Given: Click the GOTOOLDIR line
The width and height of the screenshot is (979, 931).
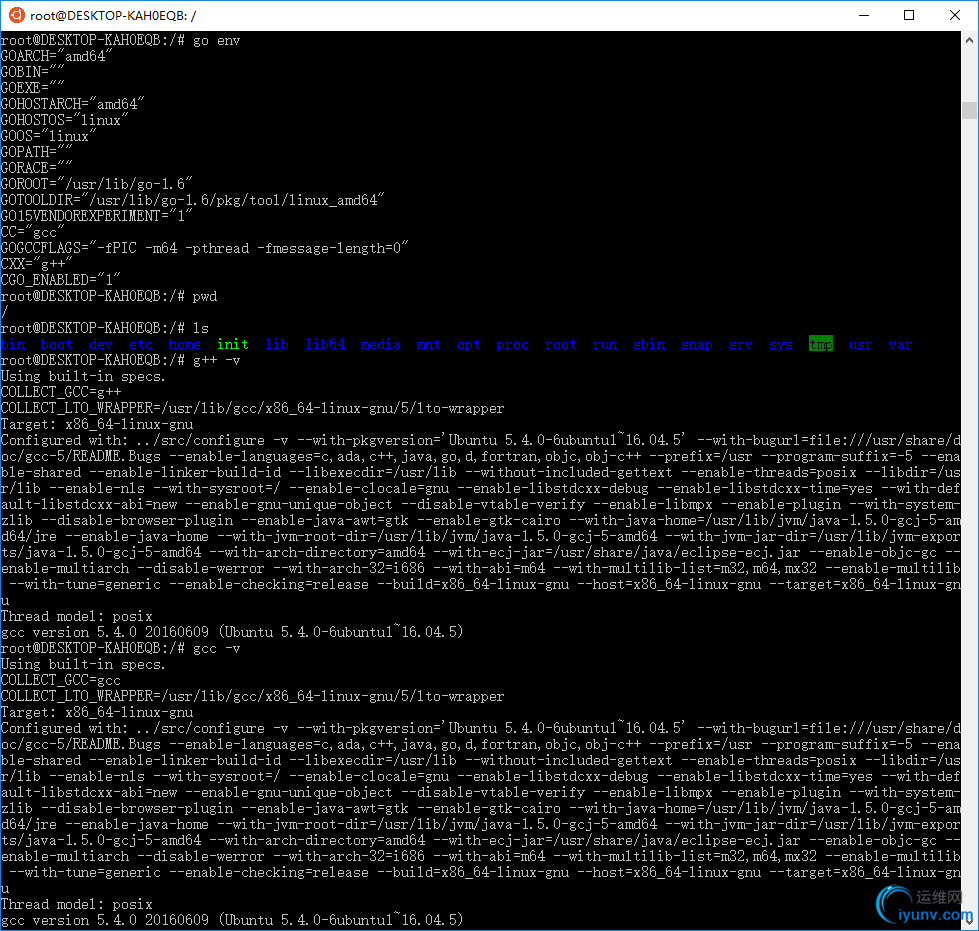Looking at the screenshot, I should pos(192,200).
